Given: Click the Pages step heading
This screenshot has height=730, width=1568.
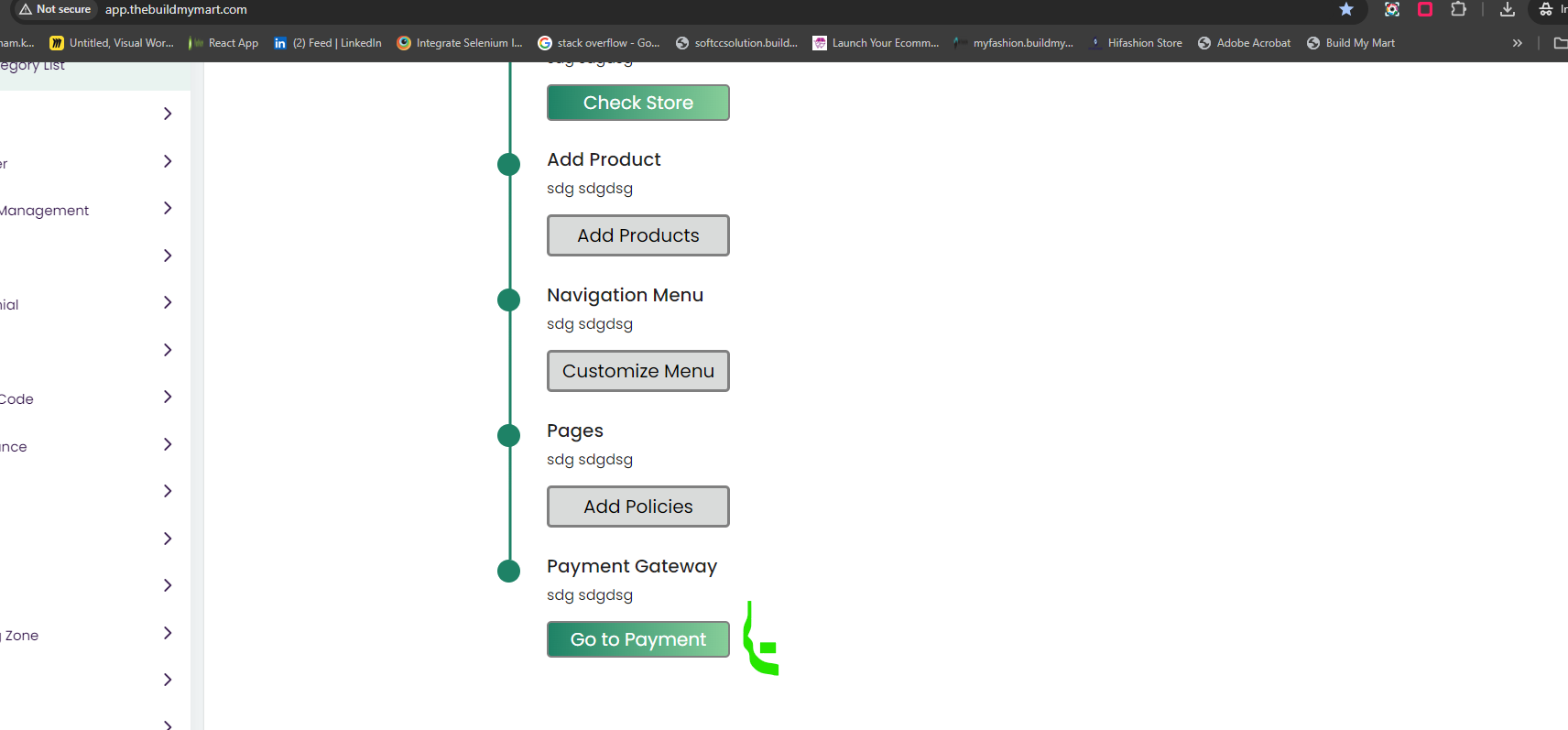Looking at the screenshot, I should pyautogui.click(x=575, y=430).
